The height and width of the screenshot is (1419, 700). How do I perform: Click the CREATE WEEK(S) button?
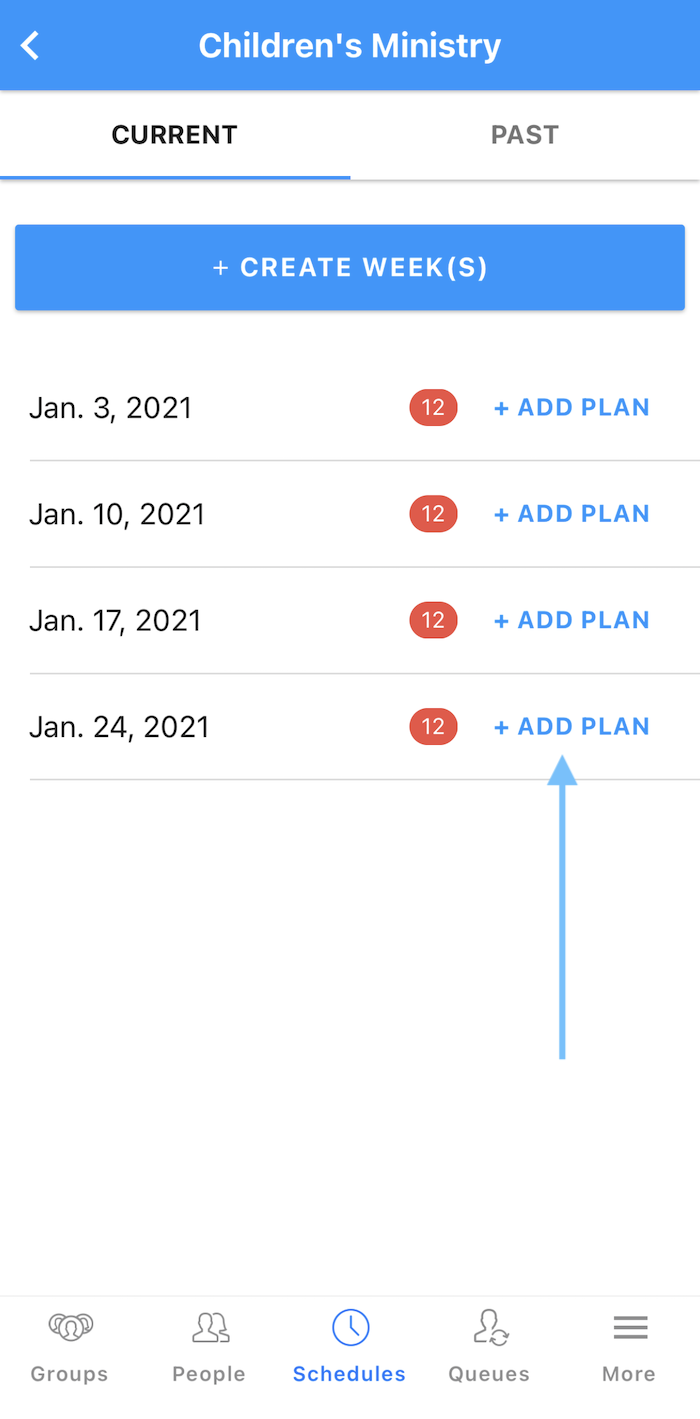point(349,267)
